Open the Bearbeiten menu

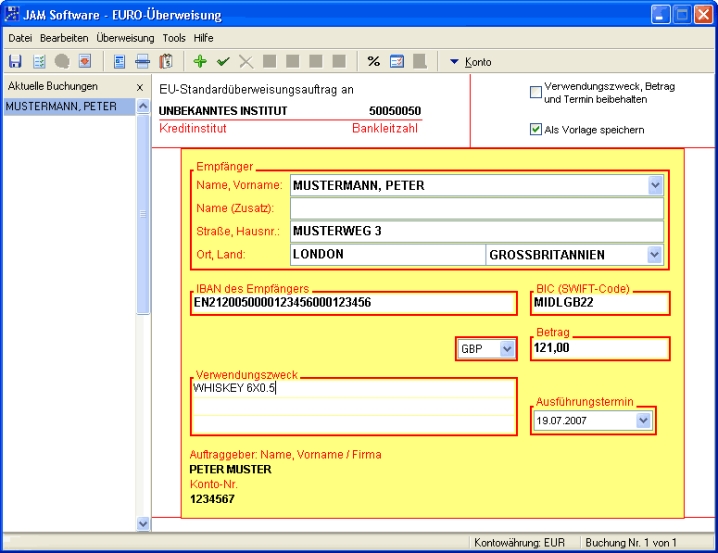pos(64,38)
